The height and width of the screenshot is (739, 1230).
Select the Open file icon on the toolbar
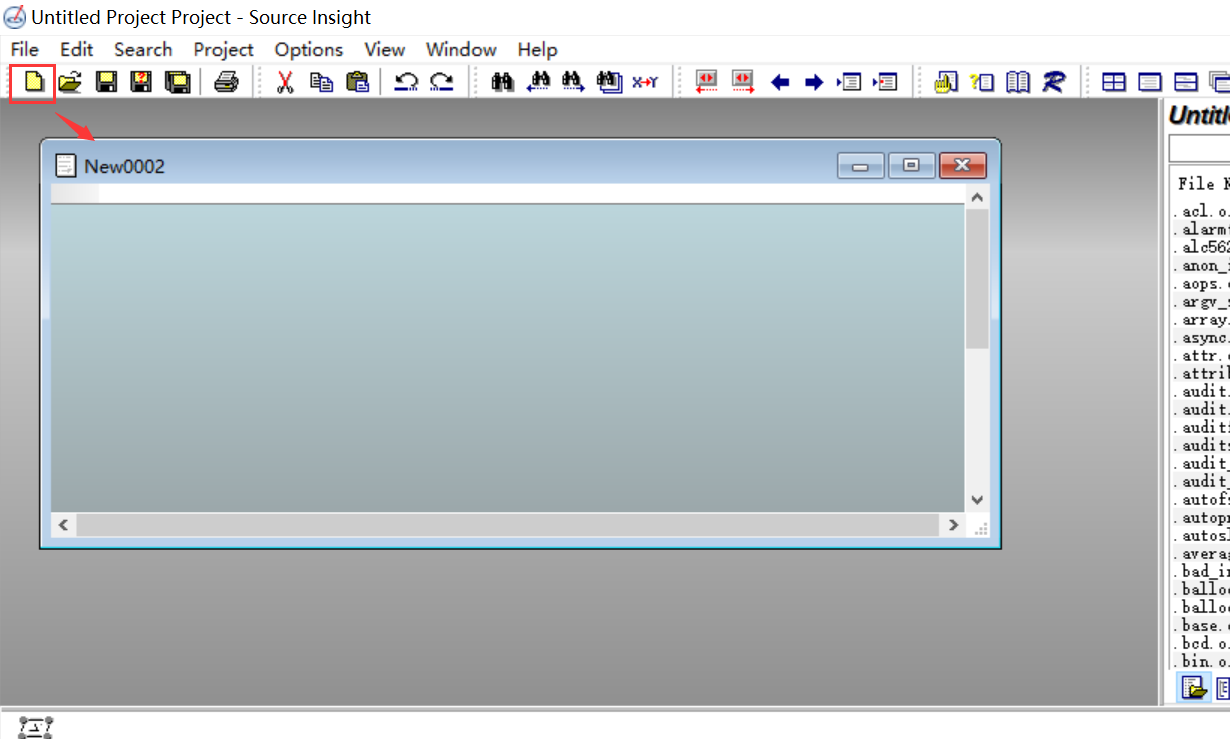pos(70,82)
